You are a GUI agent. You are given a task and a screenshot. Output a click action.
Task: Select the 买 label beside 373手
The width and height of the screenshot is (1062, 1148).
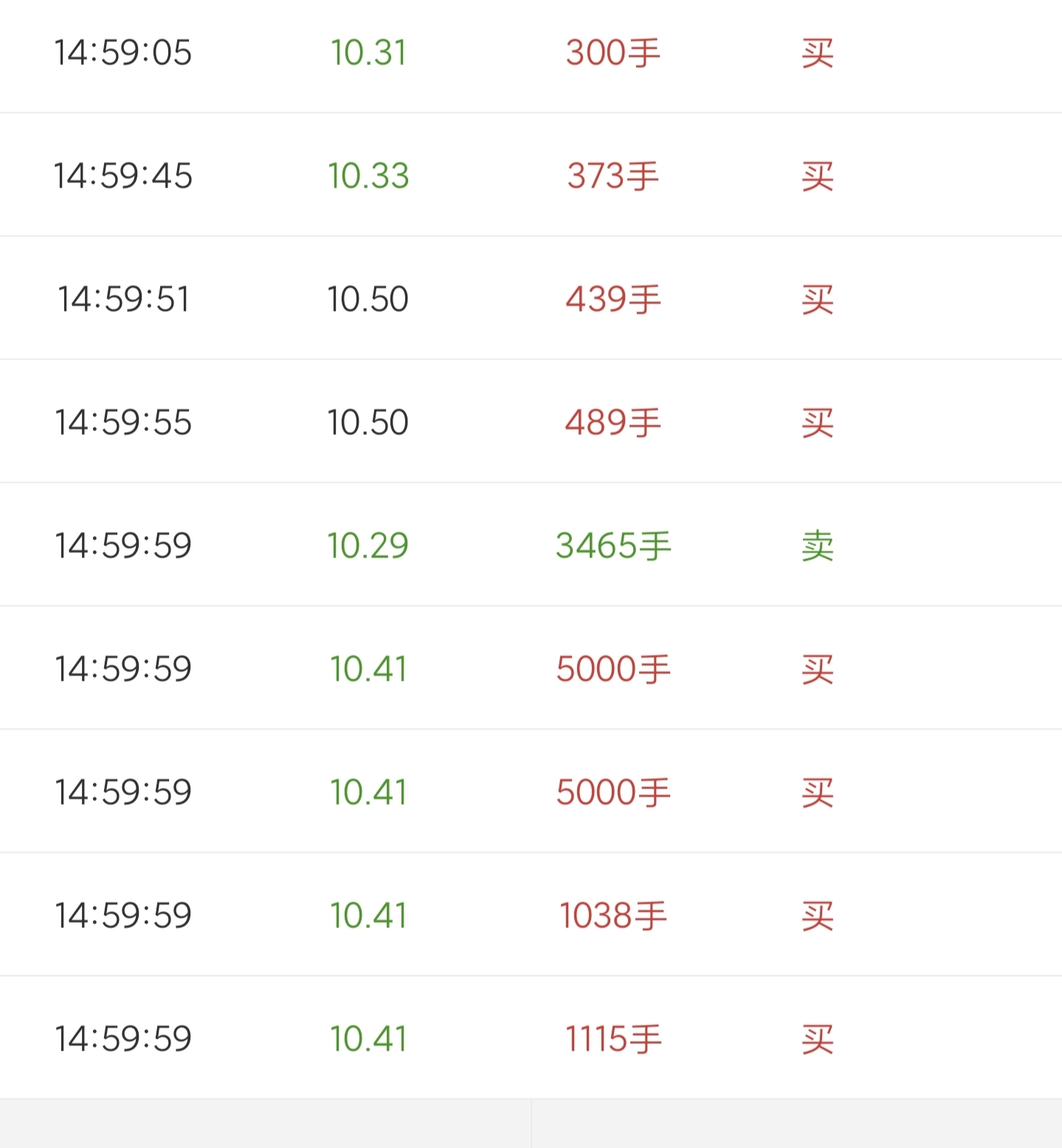pos(818,176)
